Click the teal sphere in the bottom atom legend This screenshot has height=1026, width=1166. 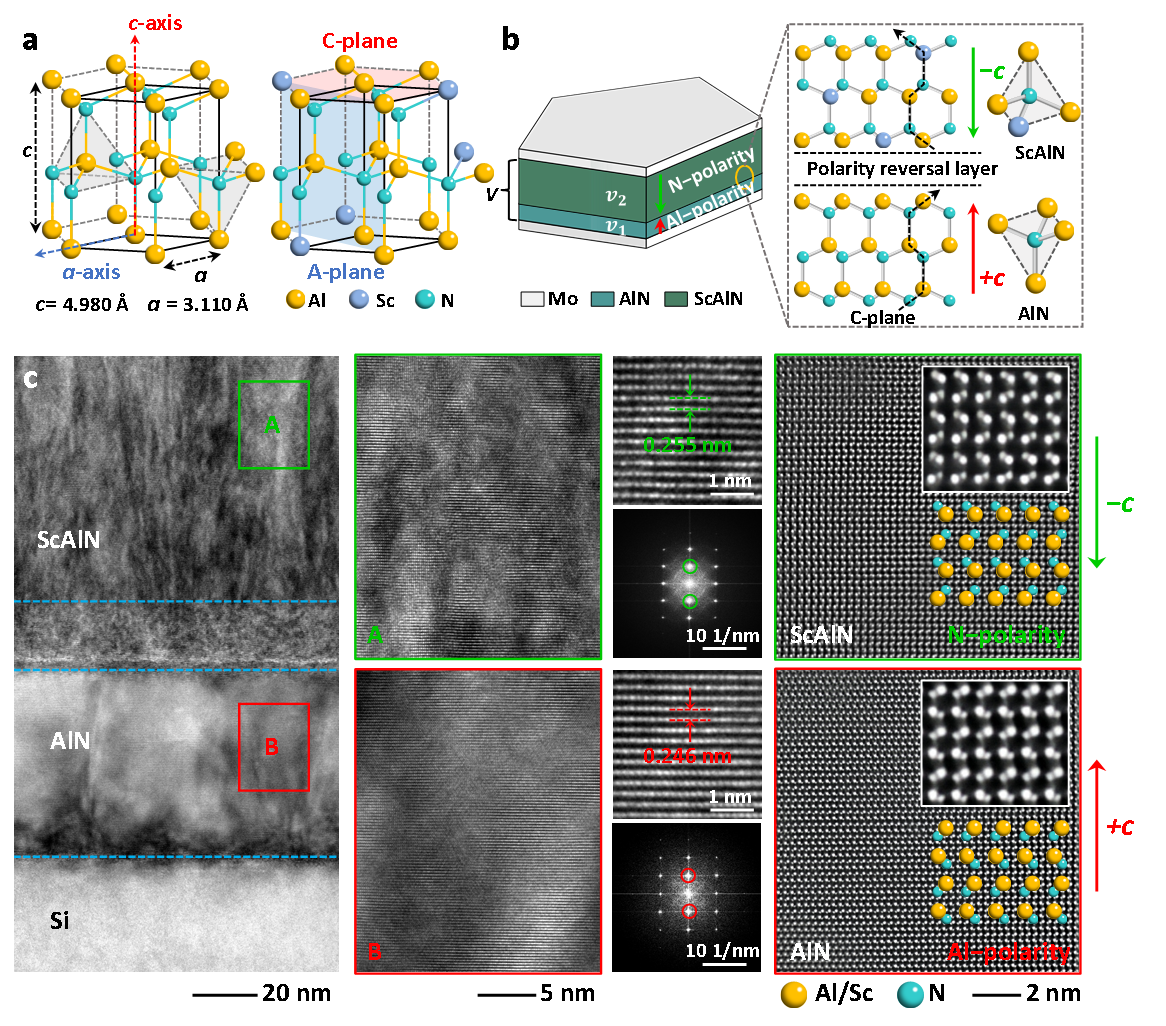point(910,994)
